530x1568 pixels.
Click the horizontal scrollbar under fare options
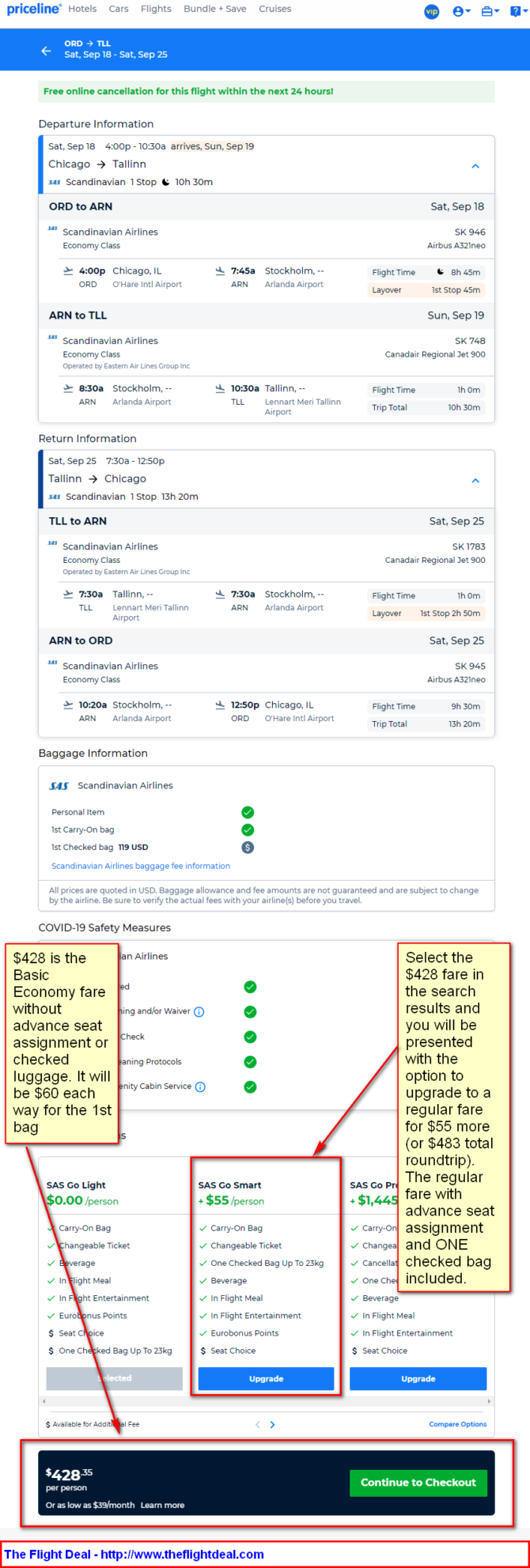click(266, 1401)
